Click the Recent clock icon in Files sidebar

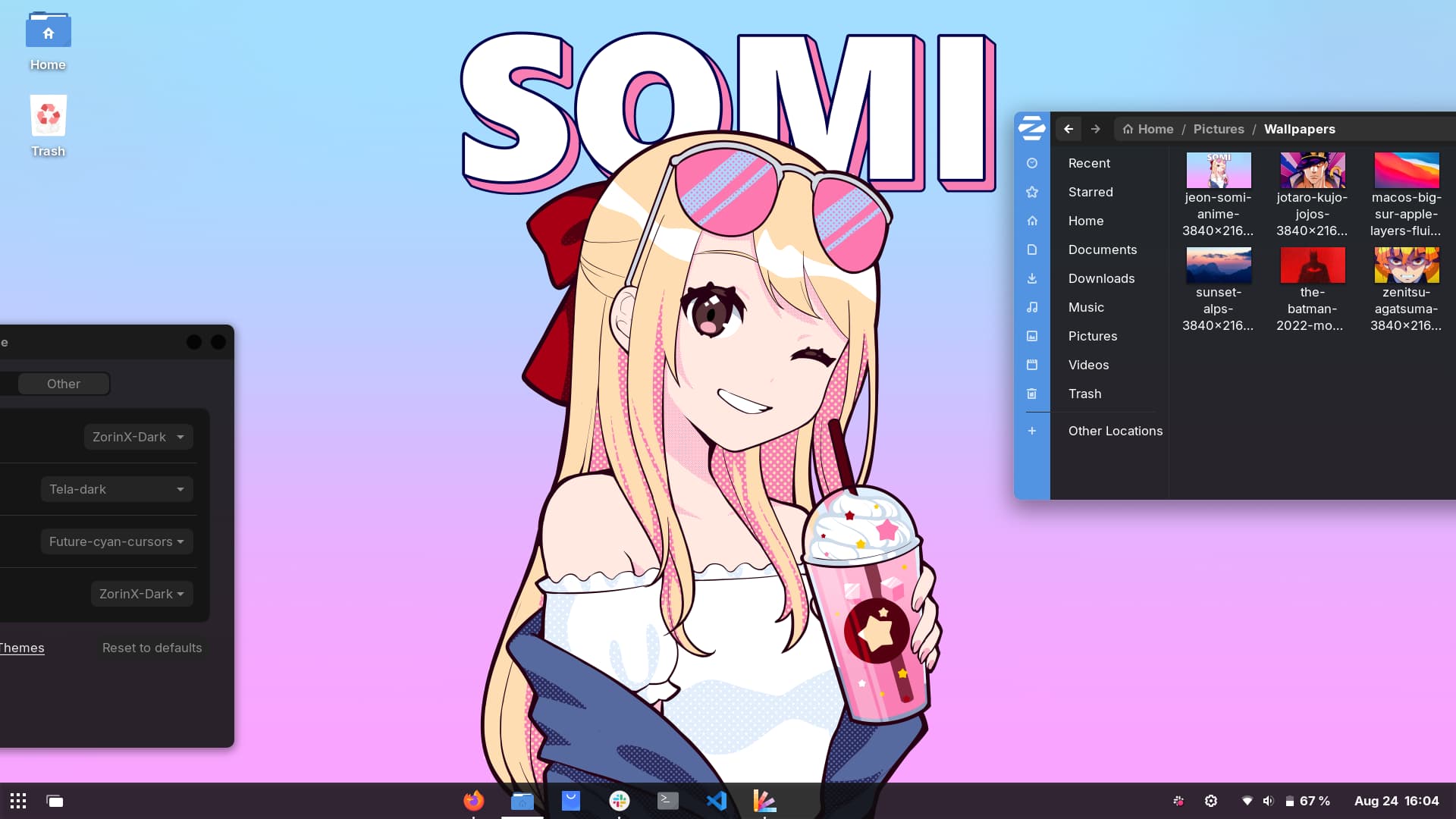pos(1032,163)
